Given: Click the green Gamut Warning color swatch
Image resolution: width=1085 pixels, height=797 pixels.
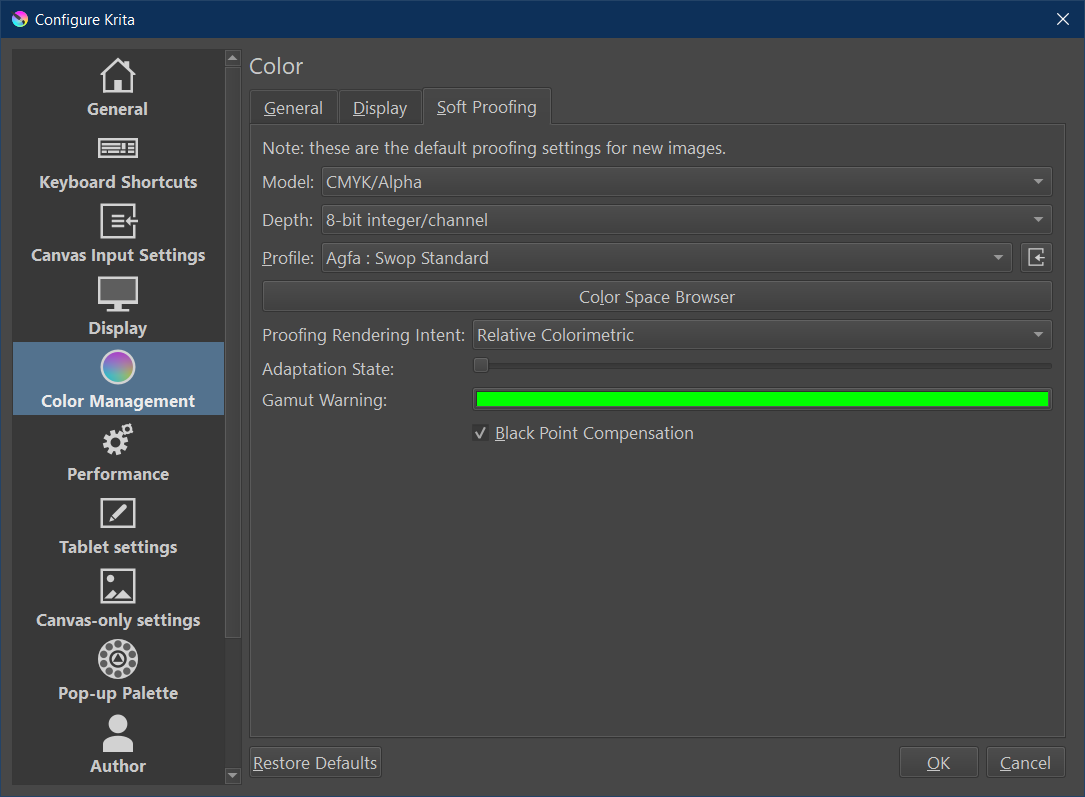Looking at the screenshot, I should pos(762,399).
